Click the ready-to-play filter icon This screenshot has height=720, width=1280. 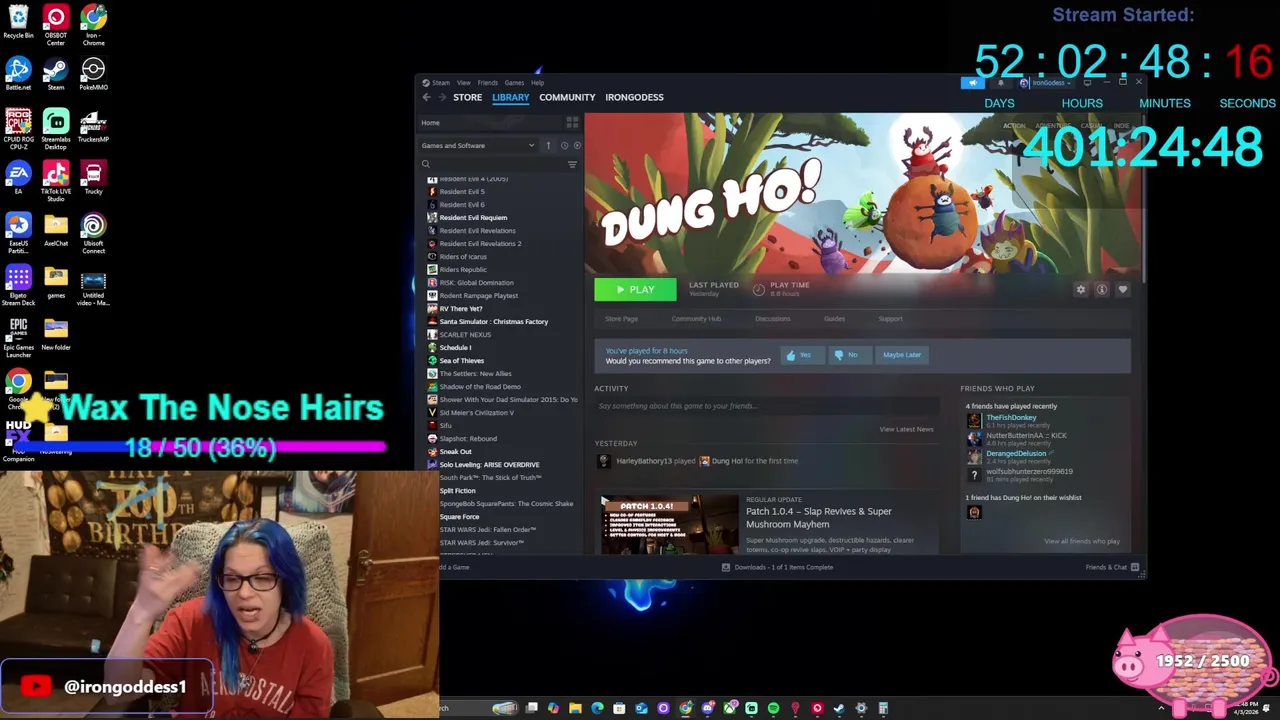point(577,145)
